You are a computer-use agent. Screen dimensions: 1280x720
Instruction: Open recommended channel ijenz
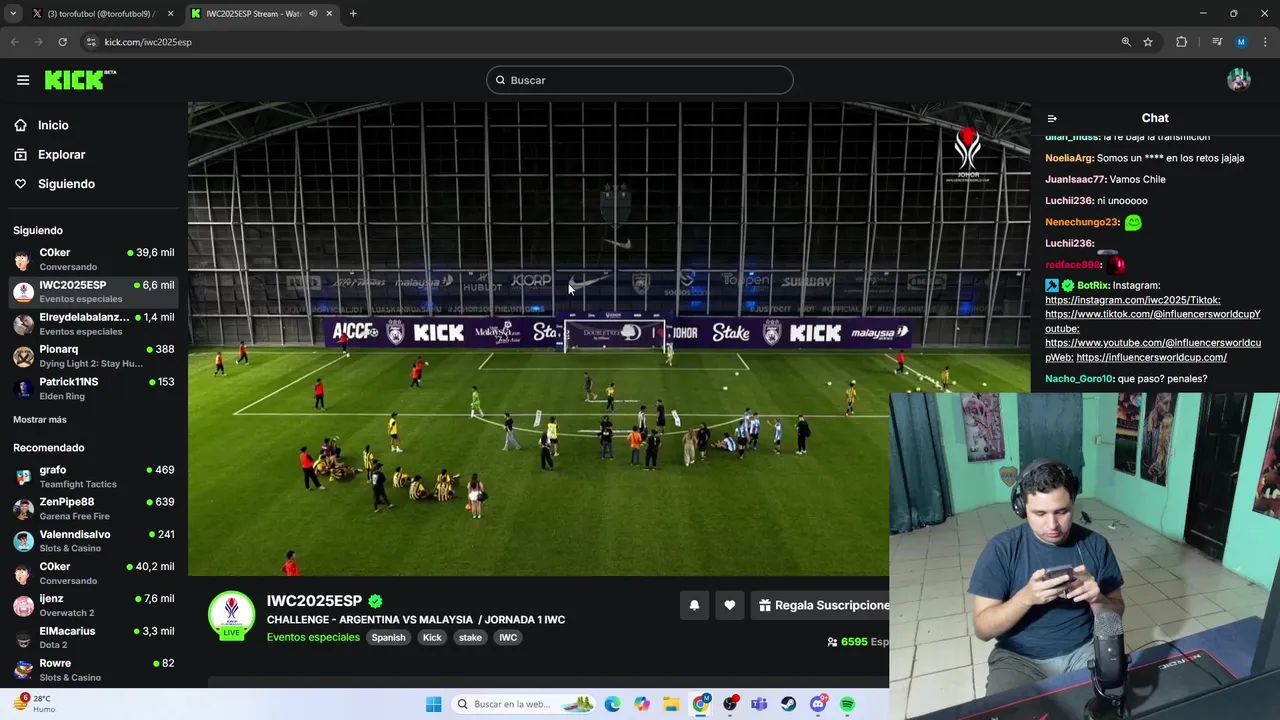94,606
